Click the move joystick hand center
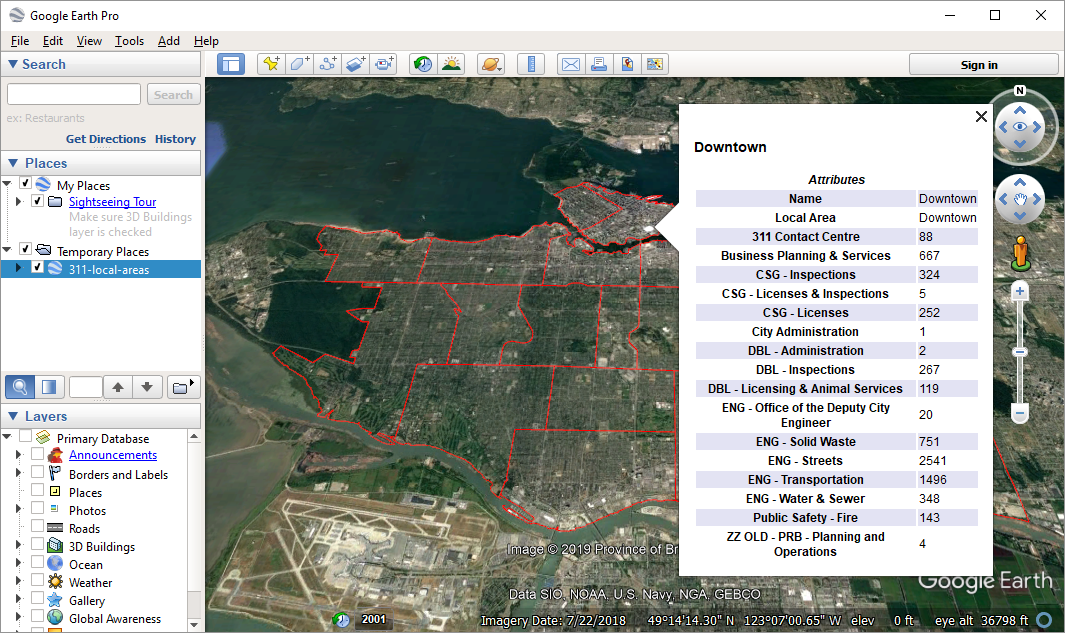 click(1019, 199)
